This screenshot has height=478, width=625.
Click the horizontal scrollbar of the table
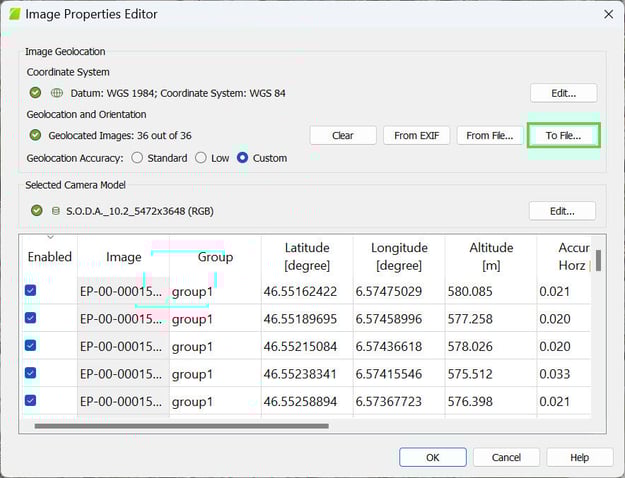coord(181,426)
